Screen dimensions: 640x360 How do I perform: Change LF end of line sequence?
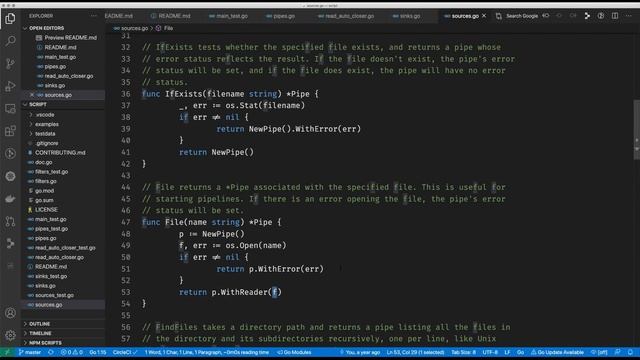507,352
